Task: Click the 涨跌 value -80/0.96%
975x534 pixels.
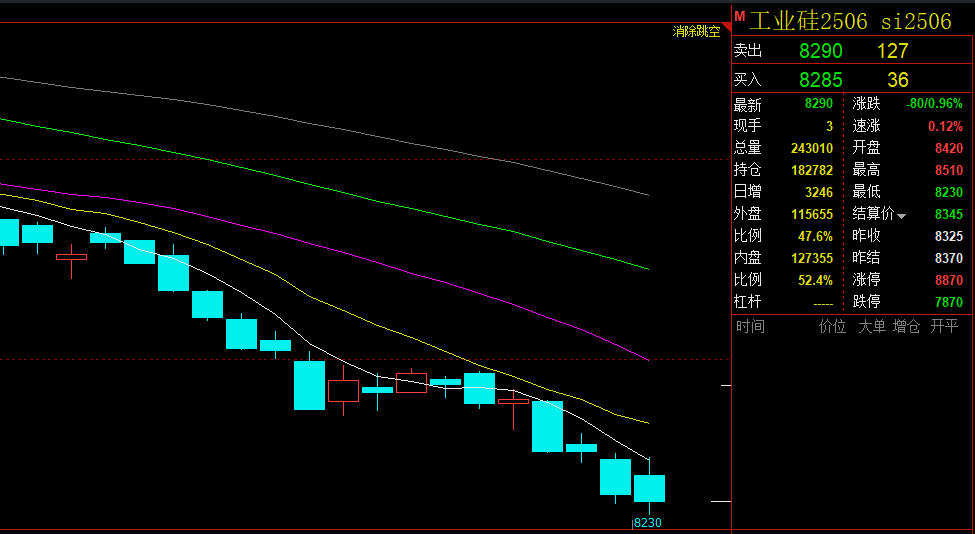Action: (934, 104)
